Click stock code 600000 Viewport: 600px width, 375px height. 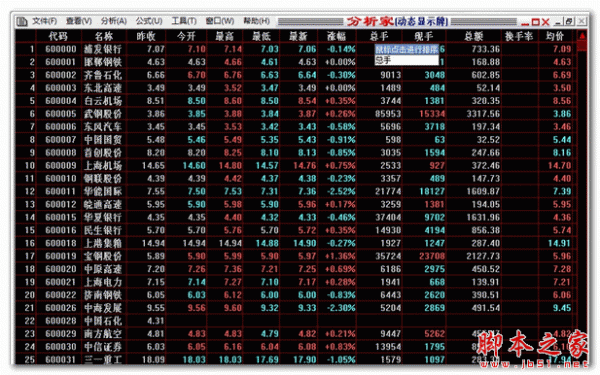coord(60,49)
